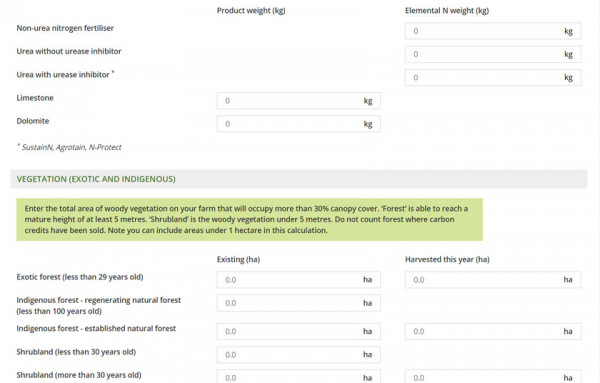Click the Elemental N weight (kg) column heading

pyautogui.click(x=447, y=11)
